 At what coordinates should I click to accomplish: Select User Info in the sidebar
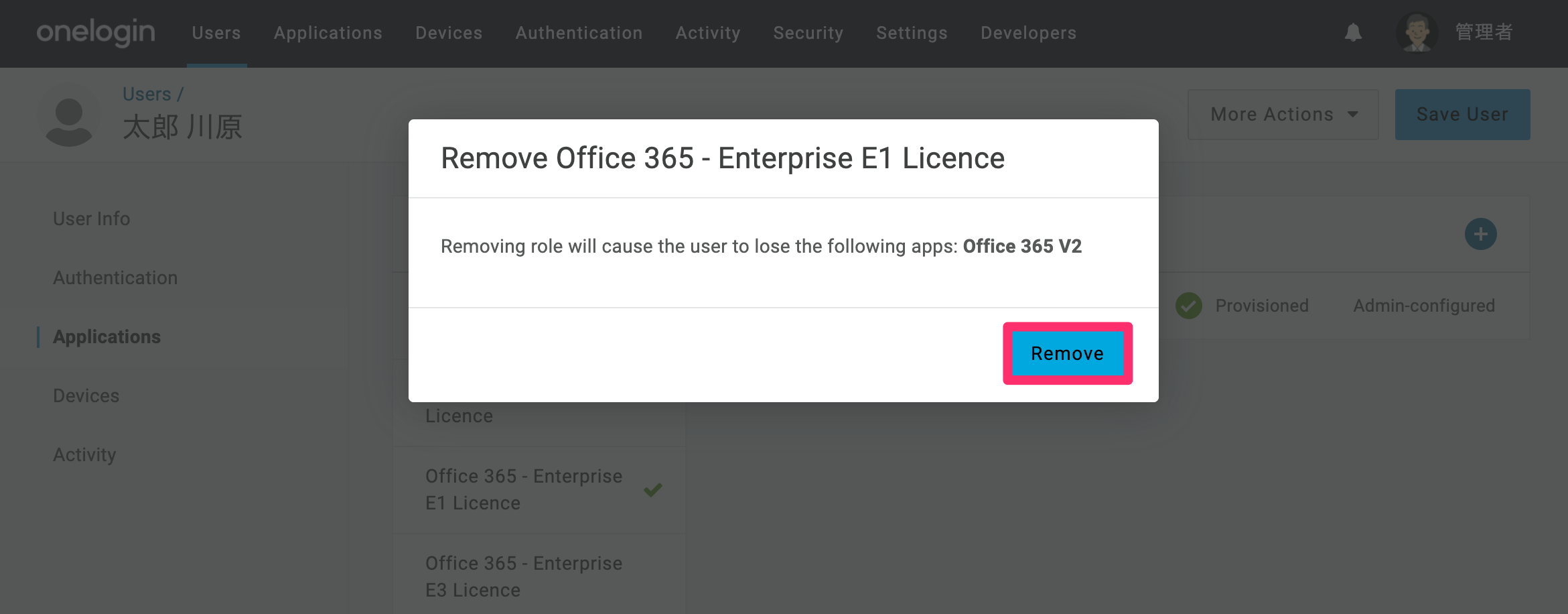tap(92, 219)
